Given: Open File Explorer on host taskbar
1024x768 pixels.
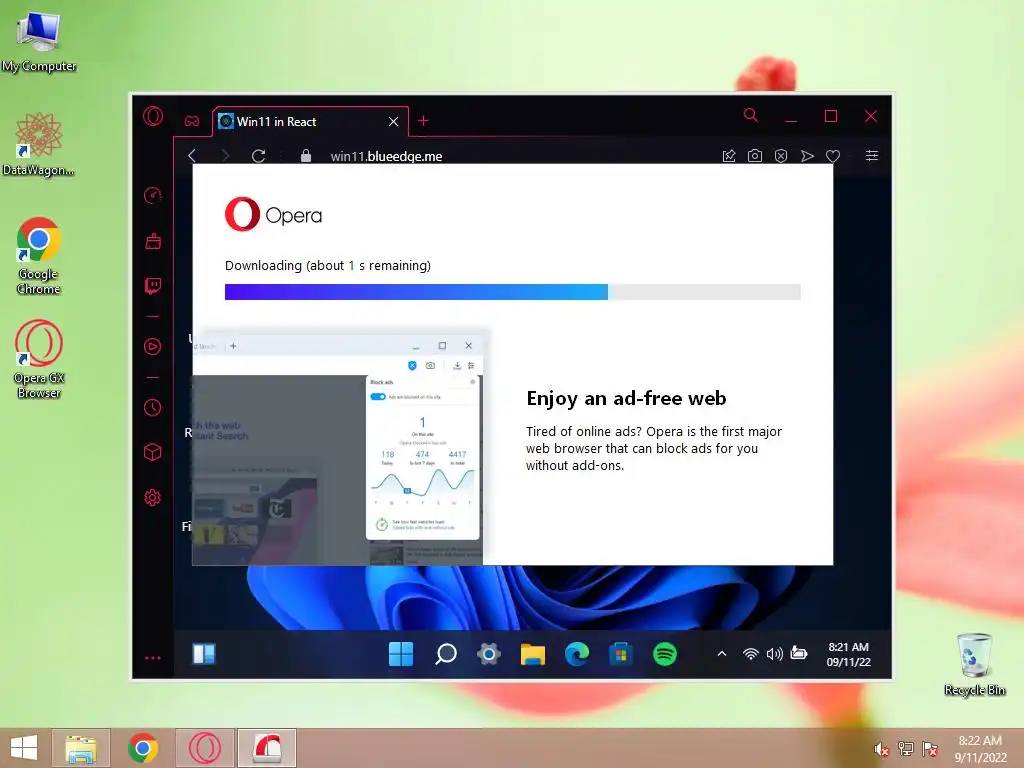Looking at the screenshot, I should point(81,748).
